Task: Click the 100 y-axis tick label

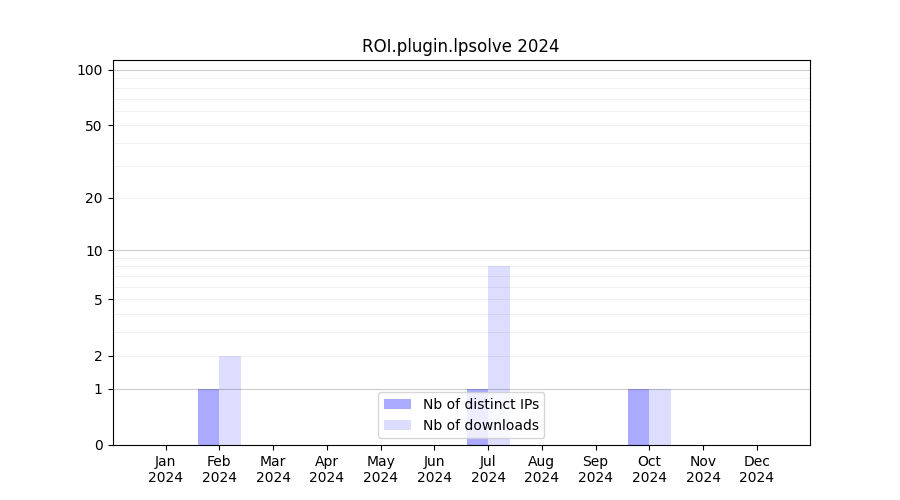Action: 90,70
